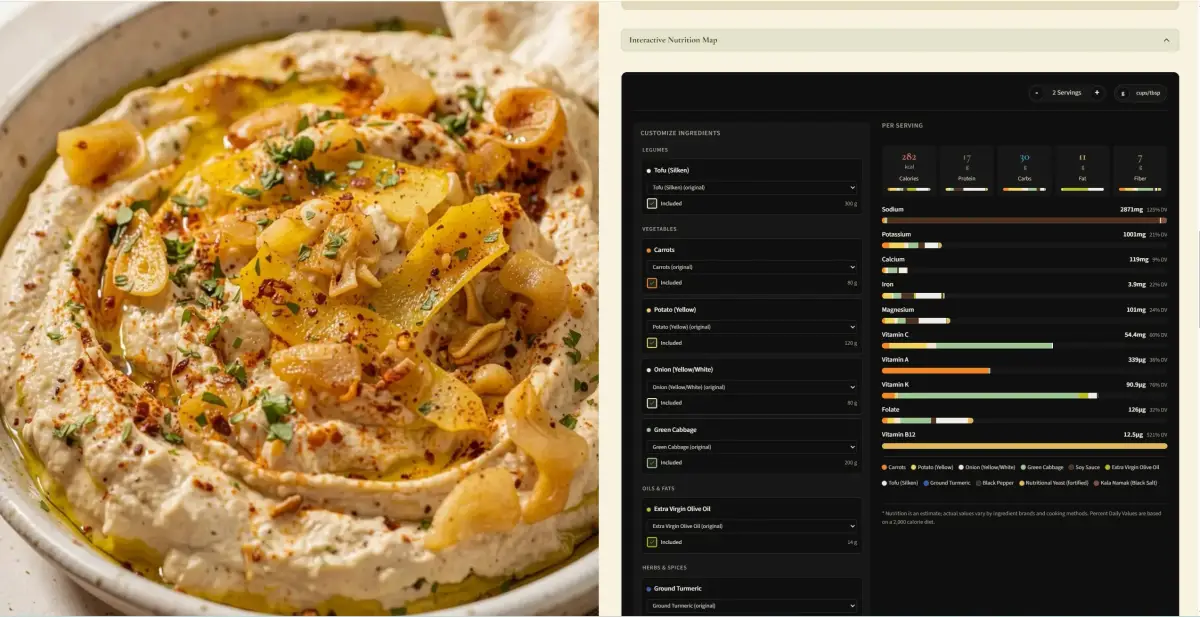Click the 'PER SERVING' heading
This screenshot has width=1200, height=617.
(x=902, y=126)
